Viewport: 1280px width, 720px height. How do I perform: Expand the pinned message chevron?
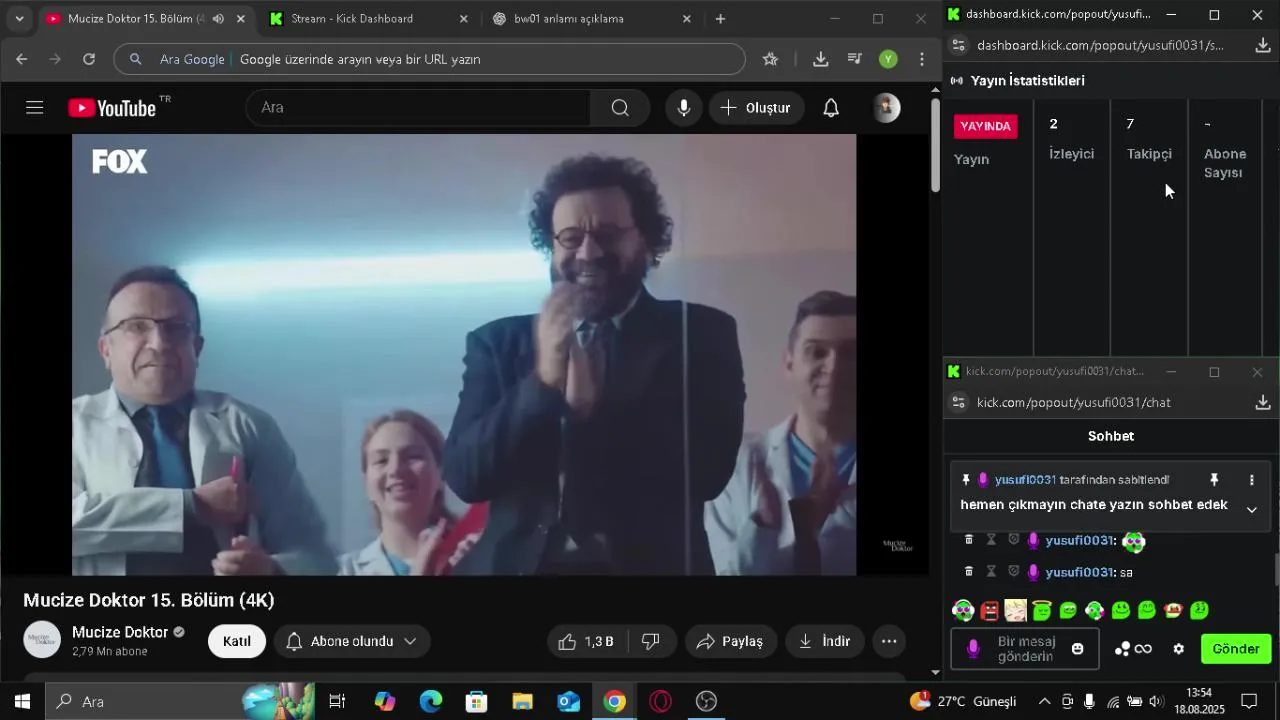1251,509
